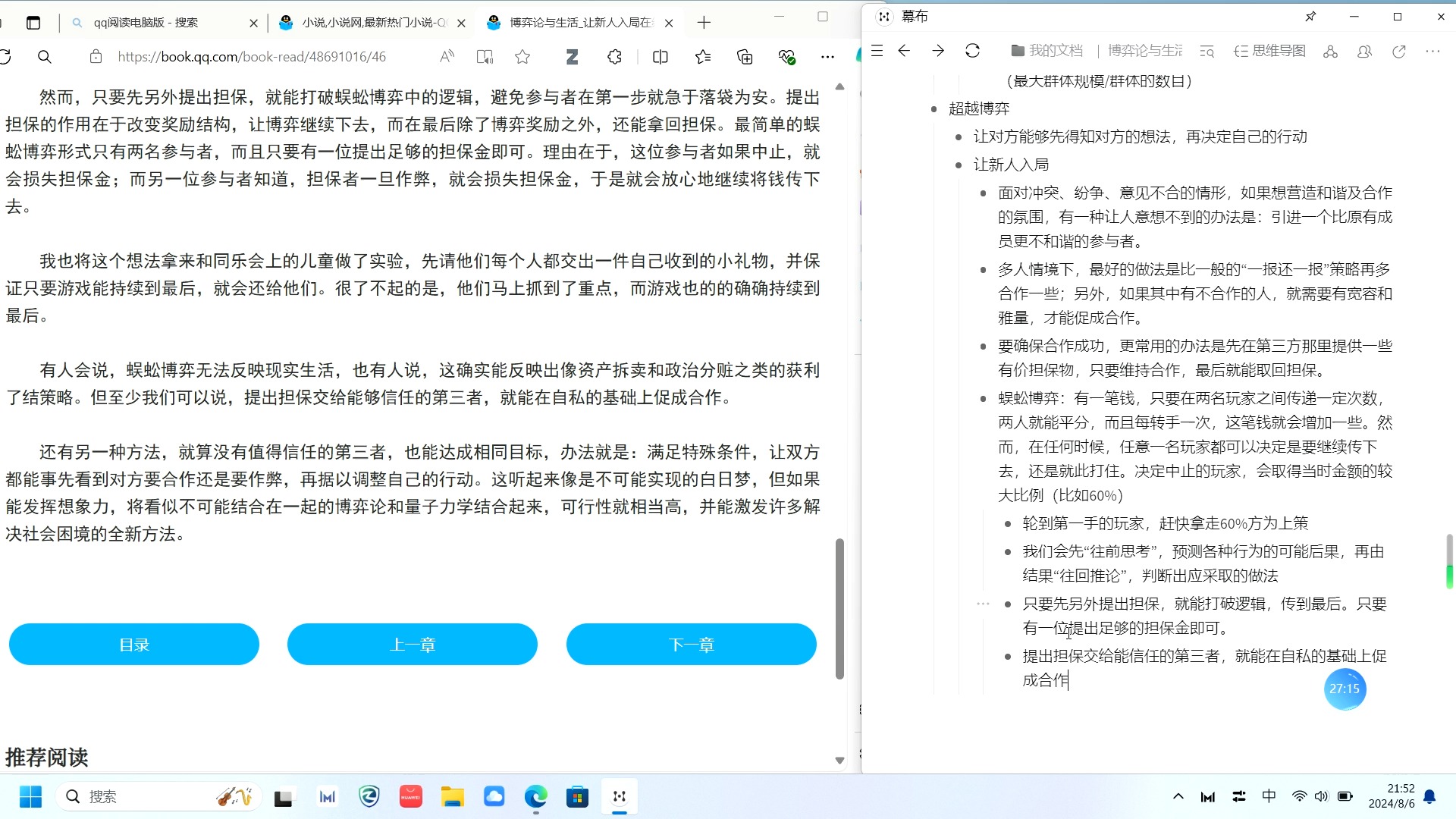Open immersive reader translate icon
1456x819 pixels.
coord(485,57)
